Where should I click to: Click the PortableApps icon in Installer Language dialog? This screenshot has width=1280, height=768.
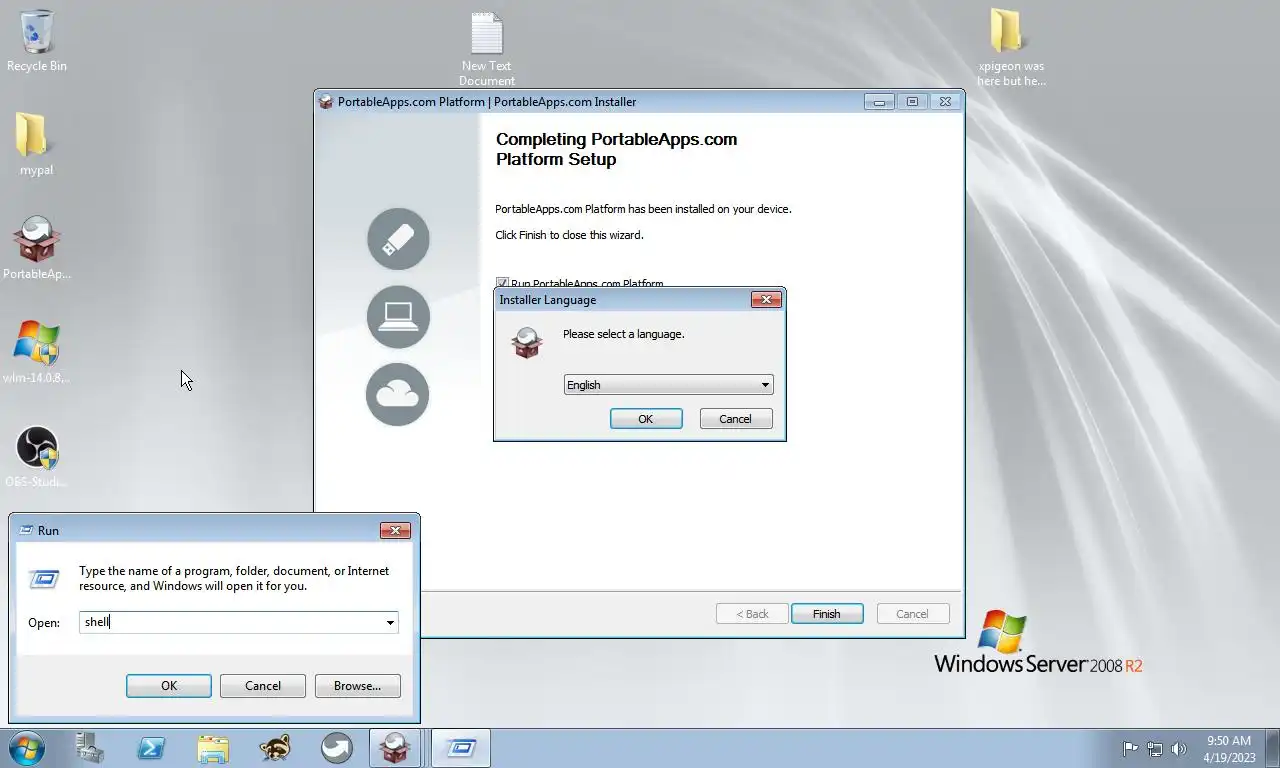pos(527,342)
